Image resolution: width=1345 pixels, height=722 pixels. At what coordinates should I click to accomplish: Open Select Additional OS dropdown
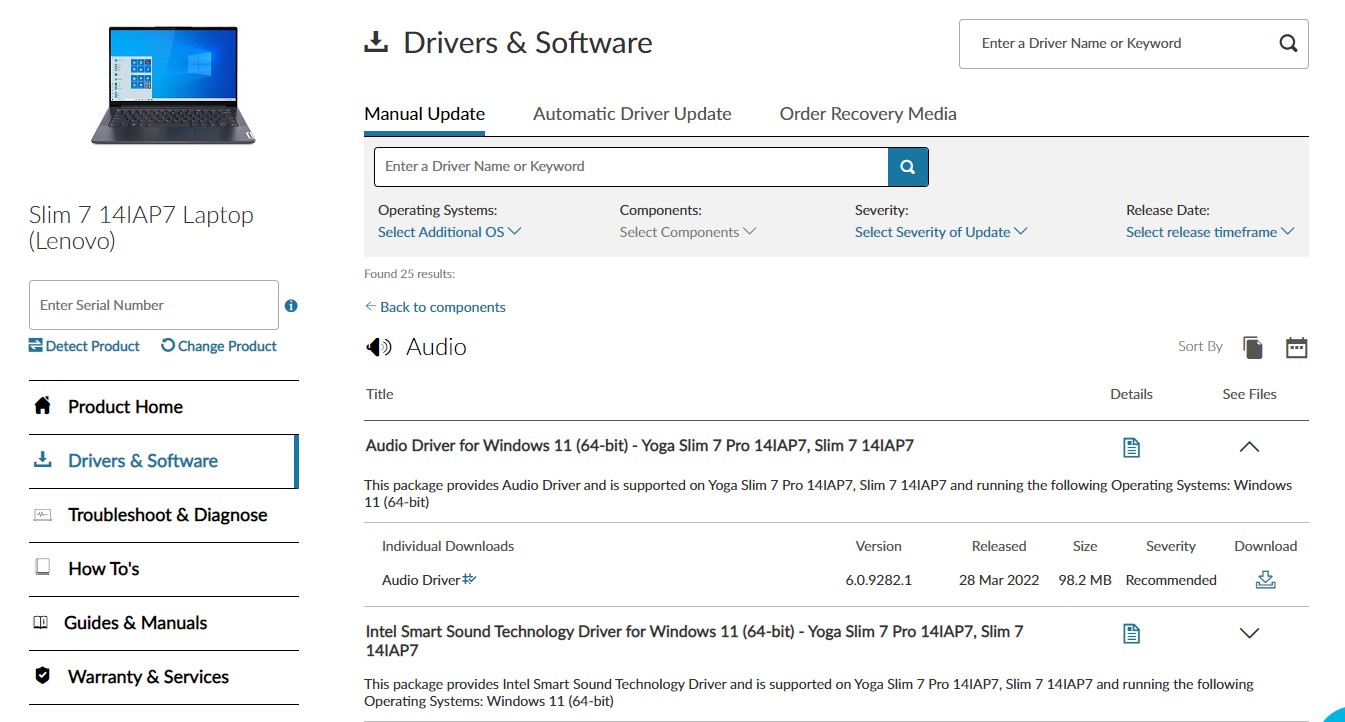449,232
